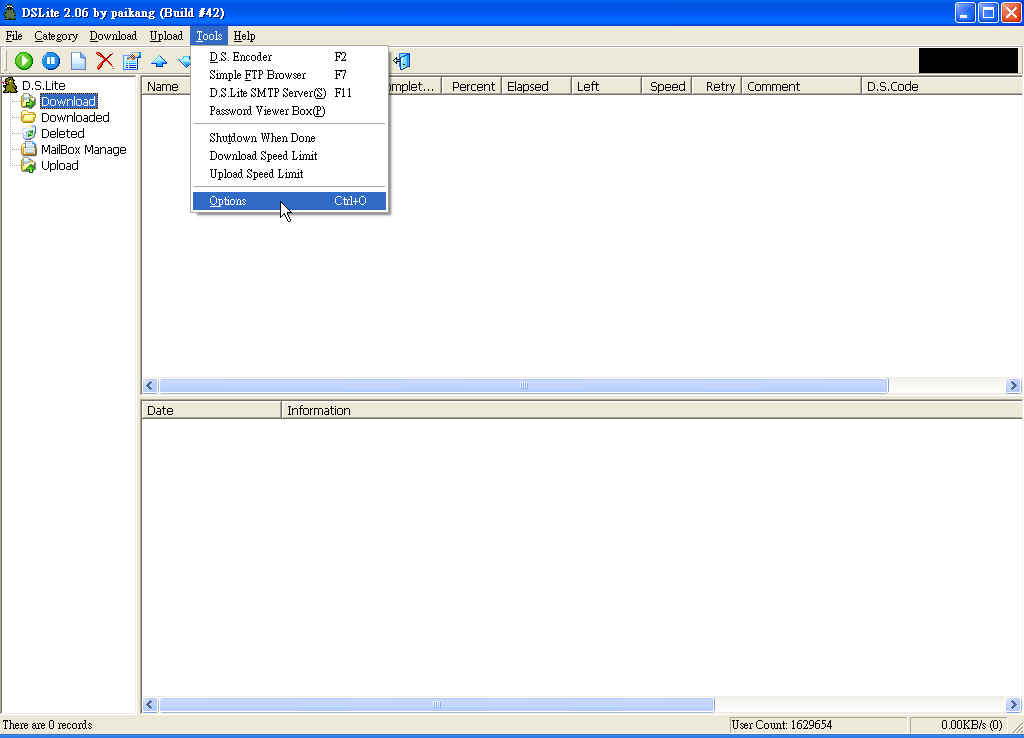Sort by the Left column header
Image resolution: width=1024 pixels, height=738 pixels.
click(606, 86)
